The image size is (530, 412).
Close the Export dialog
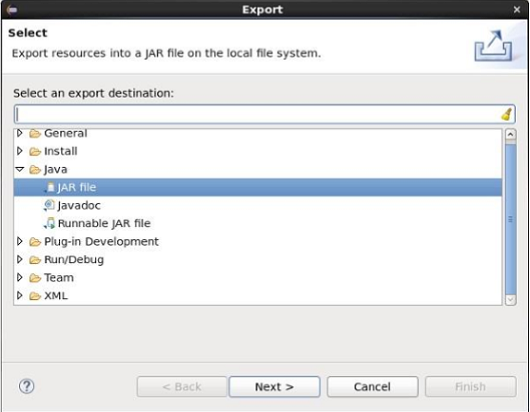tap(517, 10)
